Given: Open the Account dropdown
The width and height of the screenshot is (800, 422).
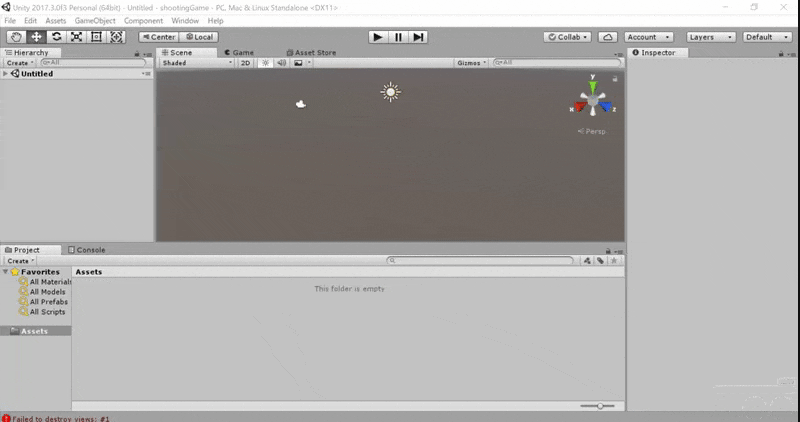Looking at the screenshot, I should coord(648,37).
